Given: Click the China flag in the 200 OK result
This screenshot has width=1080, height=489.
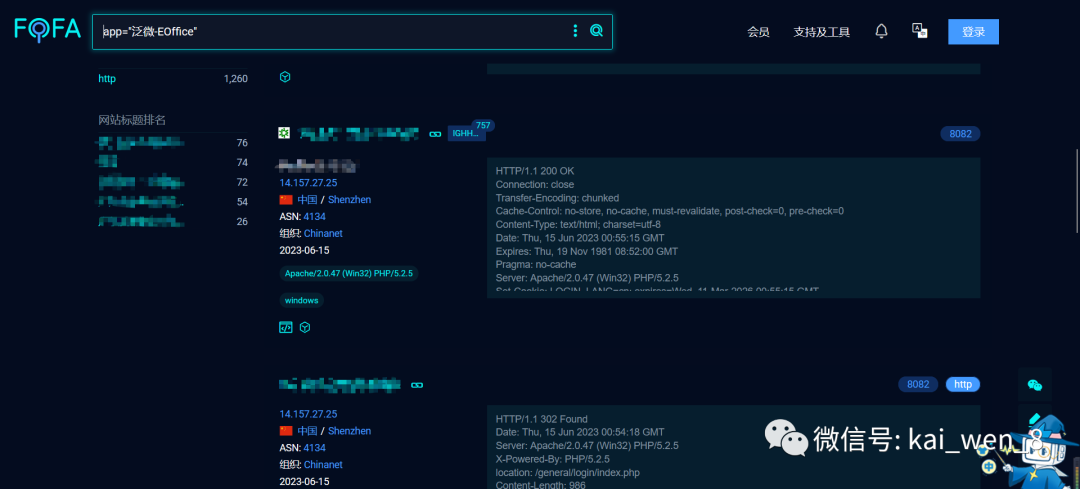Looking at the screenshot, I should (x=286, y=200).
